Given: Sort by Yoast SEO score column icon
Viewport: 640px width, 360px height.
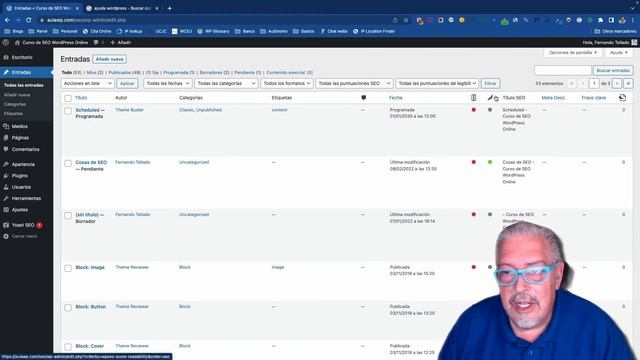Looking at the screenshot, I should [x=473, y=98].
